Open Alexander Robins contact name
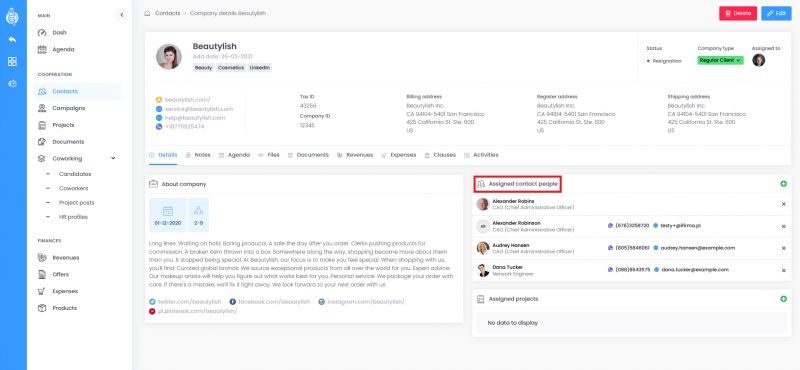This screenshot has height=370, width=800. coord(513,201)
